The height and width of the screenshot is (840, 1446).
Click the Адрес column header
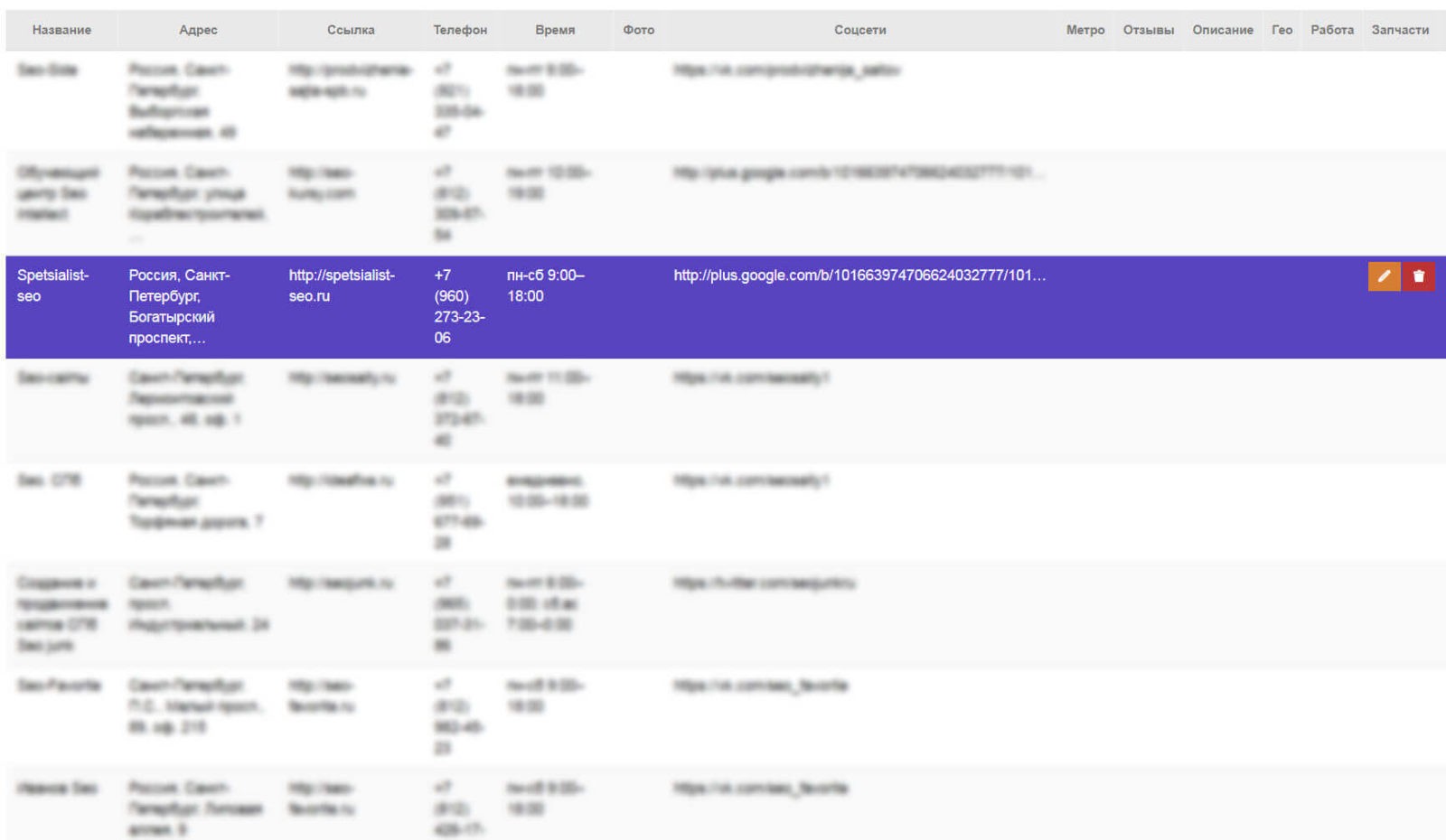tap(198, 30)
